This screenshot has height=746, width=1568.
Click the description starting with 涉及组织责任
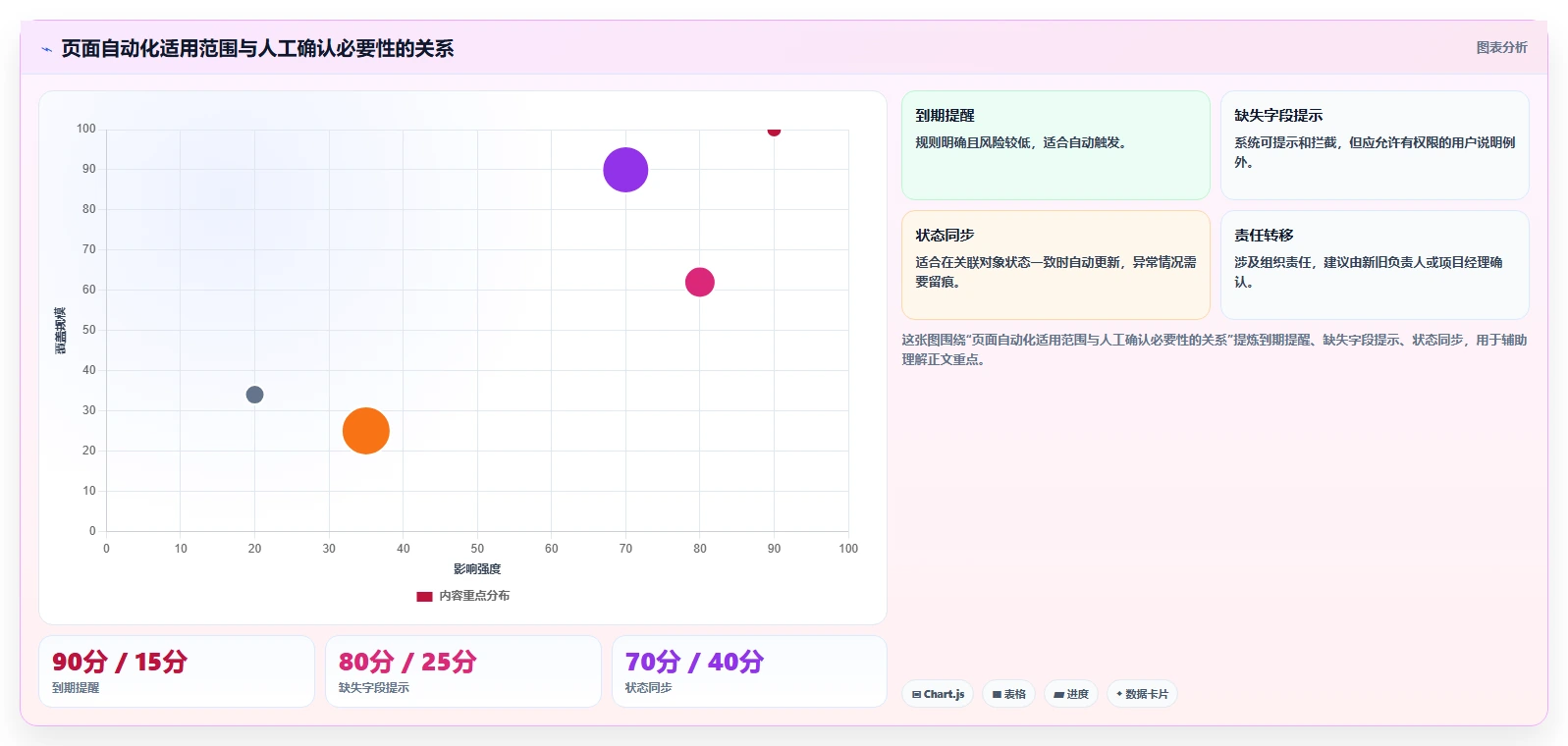1369,272
